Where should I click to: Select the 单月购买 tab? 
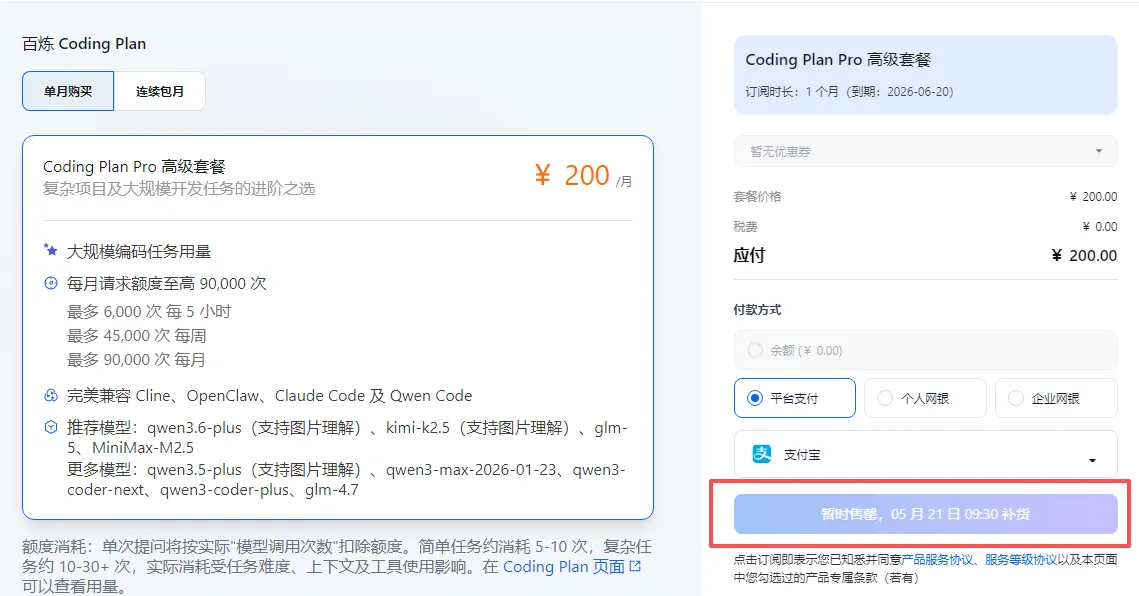tap(68, 91)
